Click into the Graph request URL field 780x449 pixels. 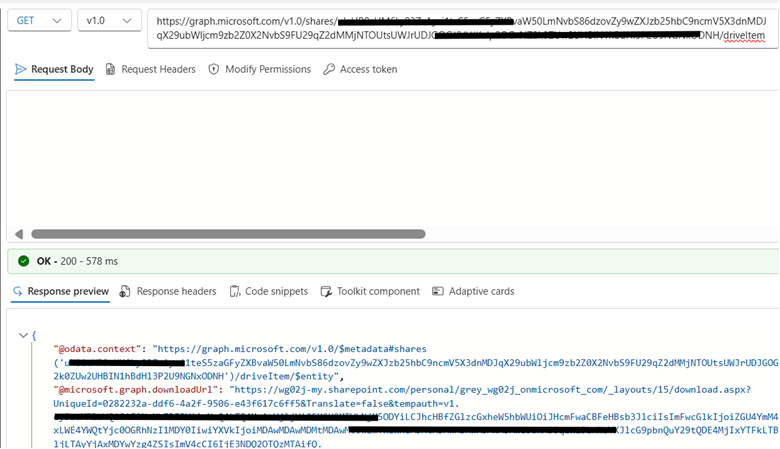[x=463, y=28]
